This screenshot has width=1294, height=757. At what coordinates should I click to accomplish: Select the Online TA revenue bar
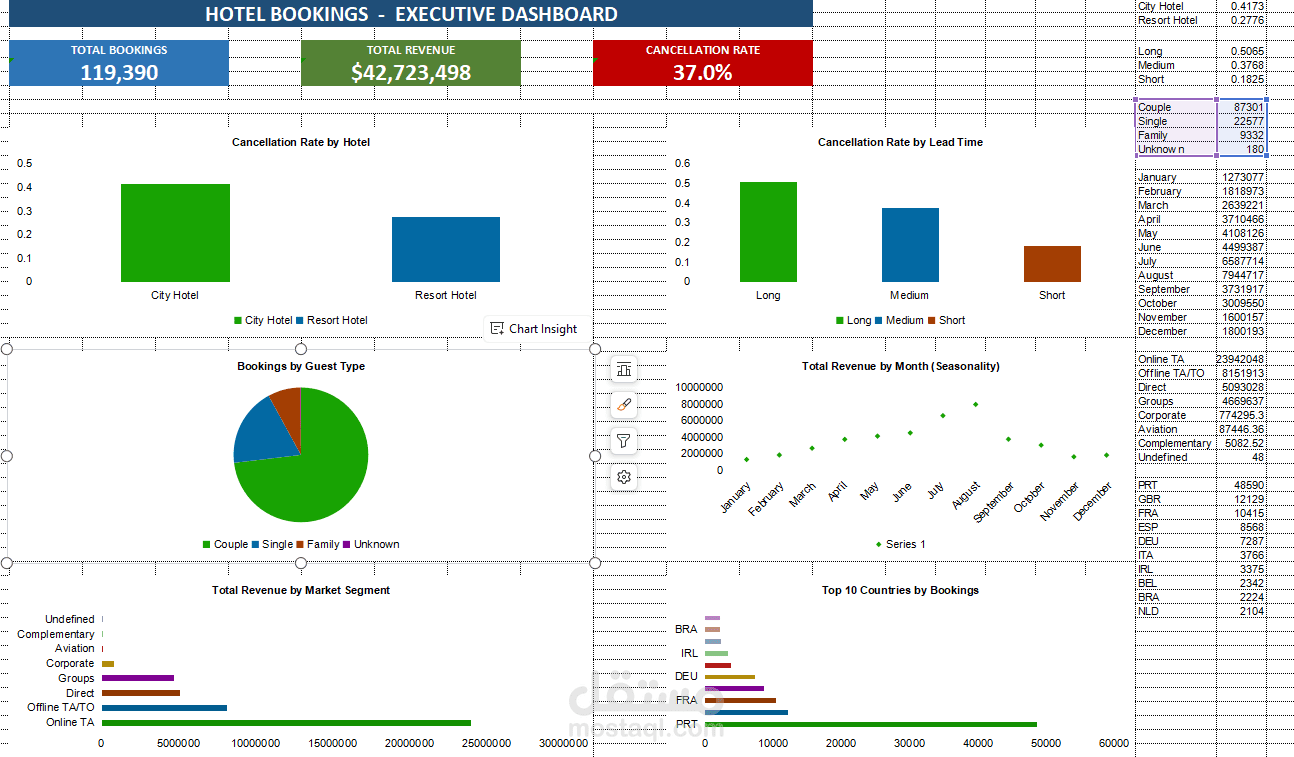pos(286,723)
